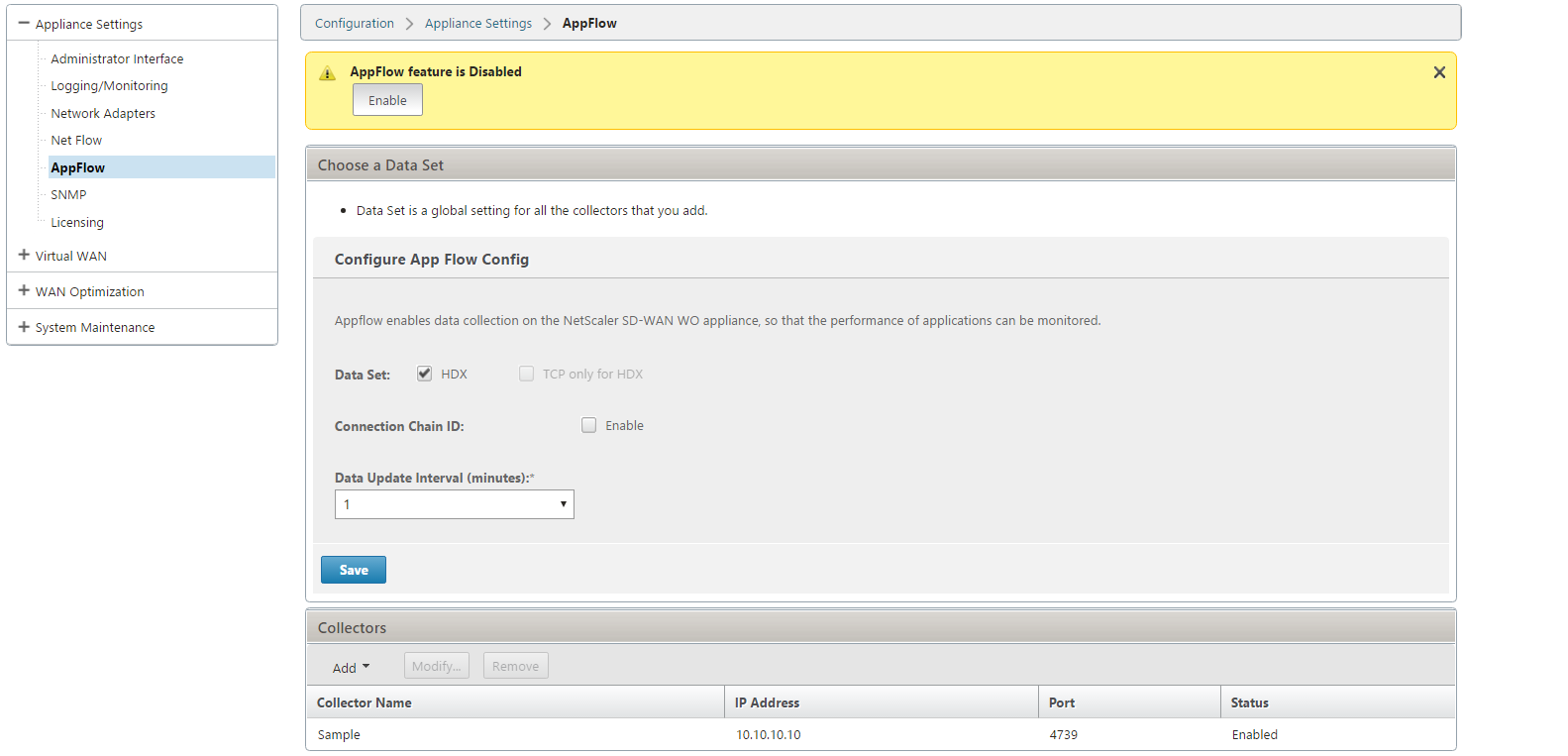
Task: Click the Enable AppFlow button
Action: tap(387, 100)
